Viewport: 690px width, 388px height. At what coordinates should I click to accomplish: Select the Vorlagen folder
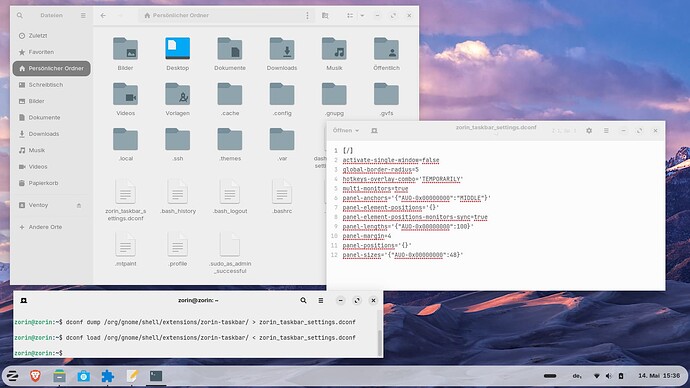click(178, 94)
